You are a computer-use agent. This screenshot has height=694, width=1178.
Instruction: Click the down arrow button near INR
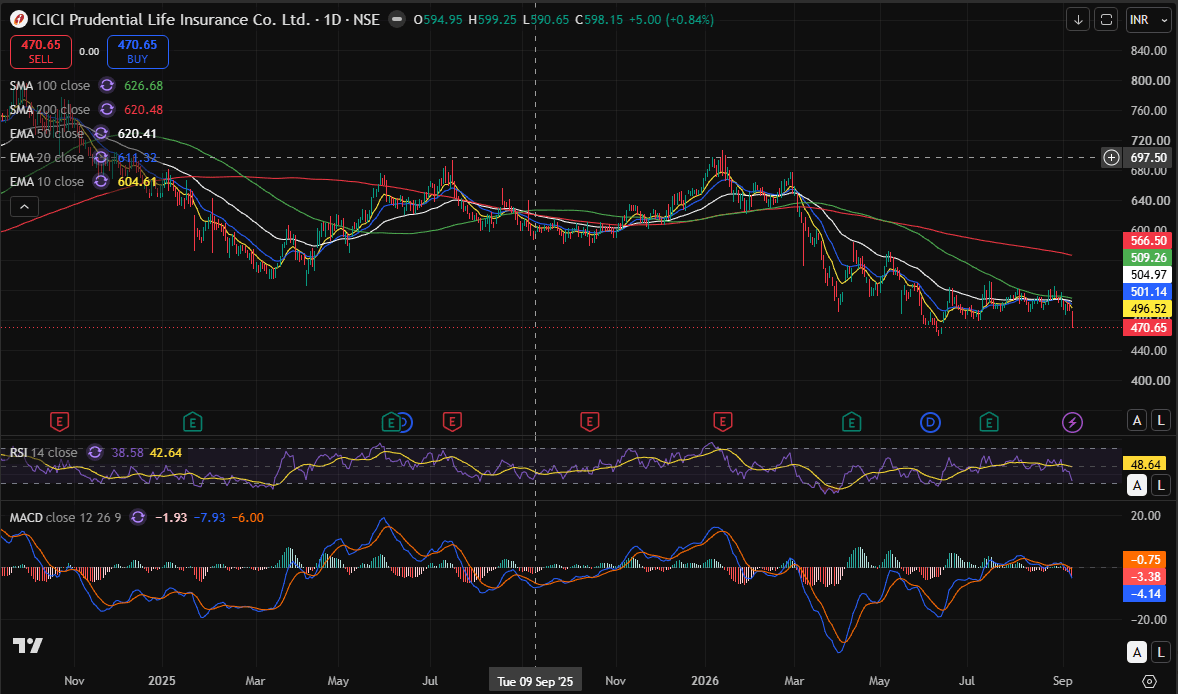[x=1078, y=20]
